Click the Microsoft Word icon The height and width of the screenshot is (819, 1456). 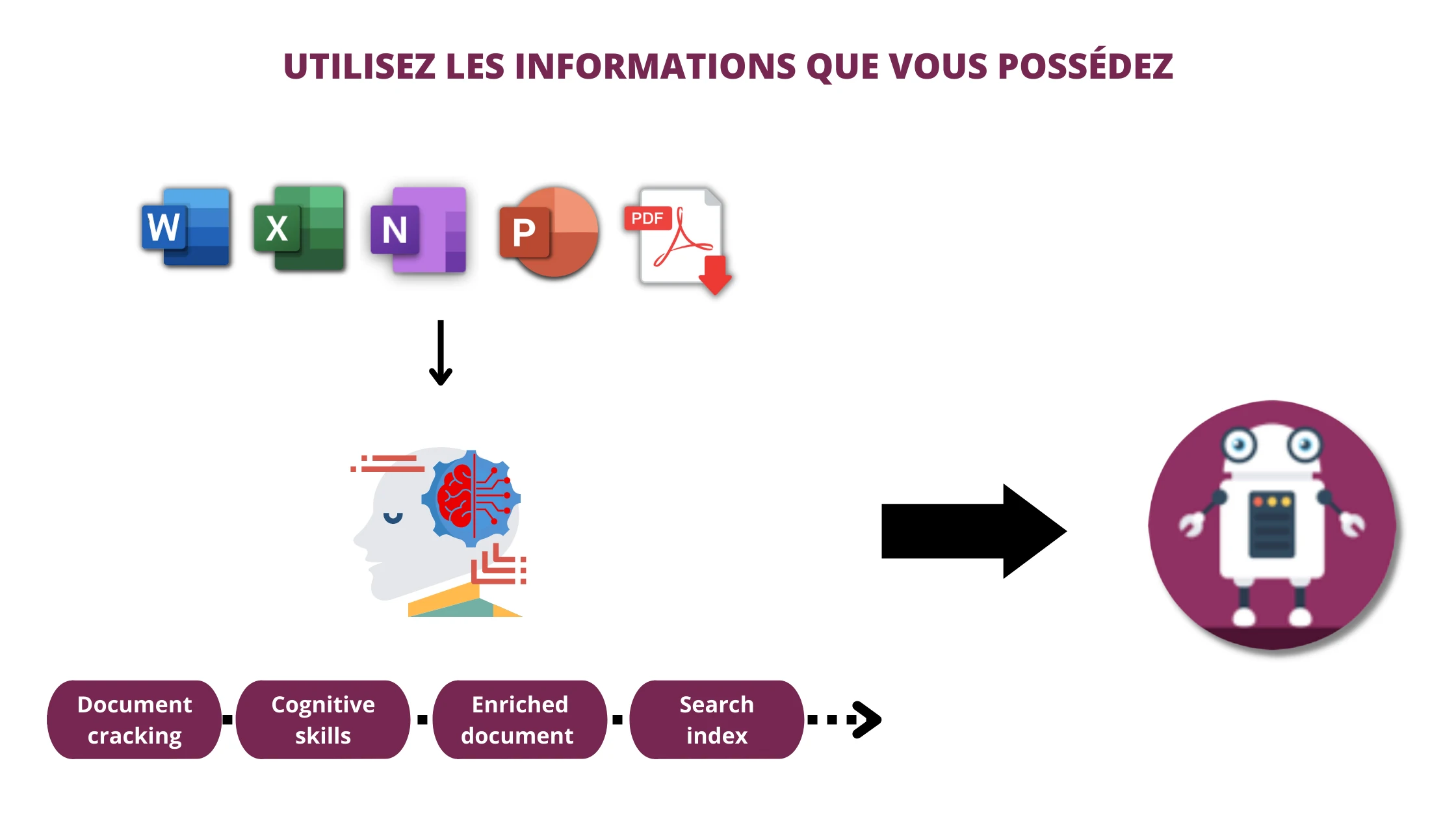pyautogui.click(x=185, y=232)
